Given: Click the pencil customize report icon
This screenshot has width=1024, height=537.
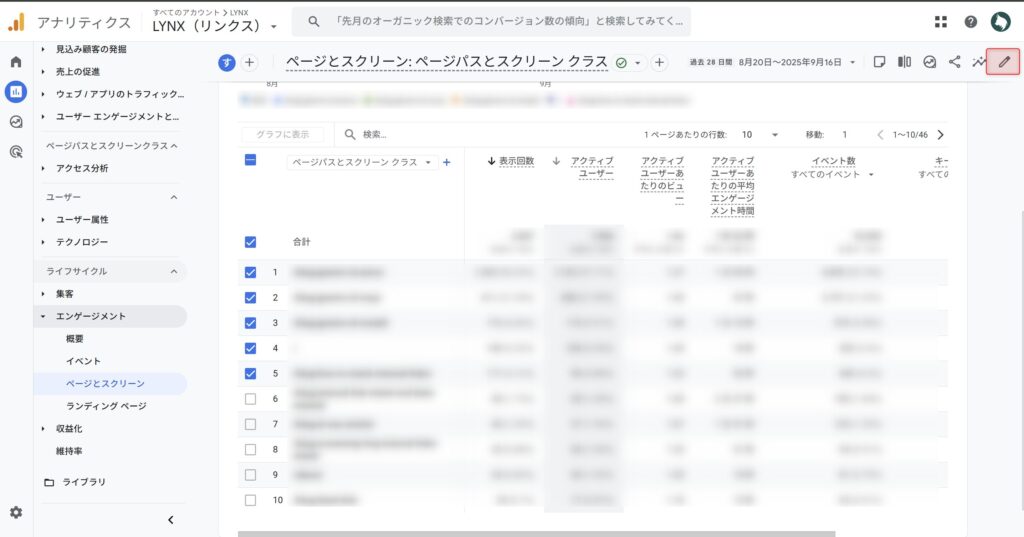Looking at the screenshot, I should click(1004, 62).
